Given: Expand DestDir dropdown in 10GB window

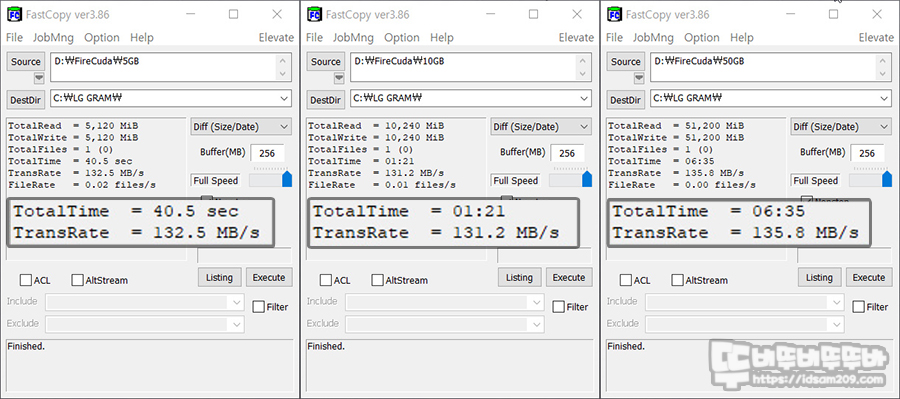Looking at the screenshot, I should pos(584,99).
